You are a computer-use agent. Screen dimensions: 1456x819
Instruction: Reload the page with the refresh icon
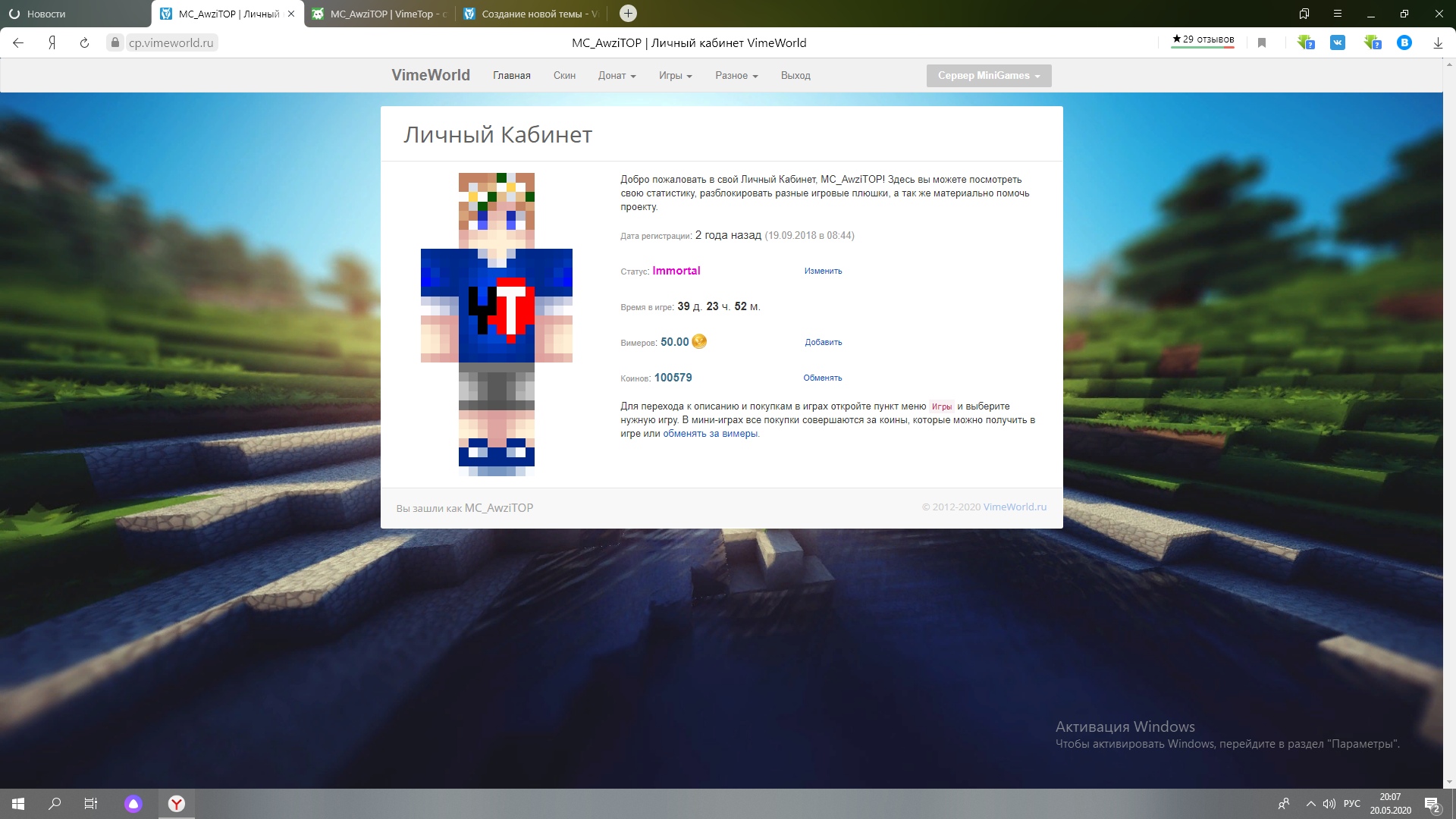tap(84, 43)
